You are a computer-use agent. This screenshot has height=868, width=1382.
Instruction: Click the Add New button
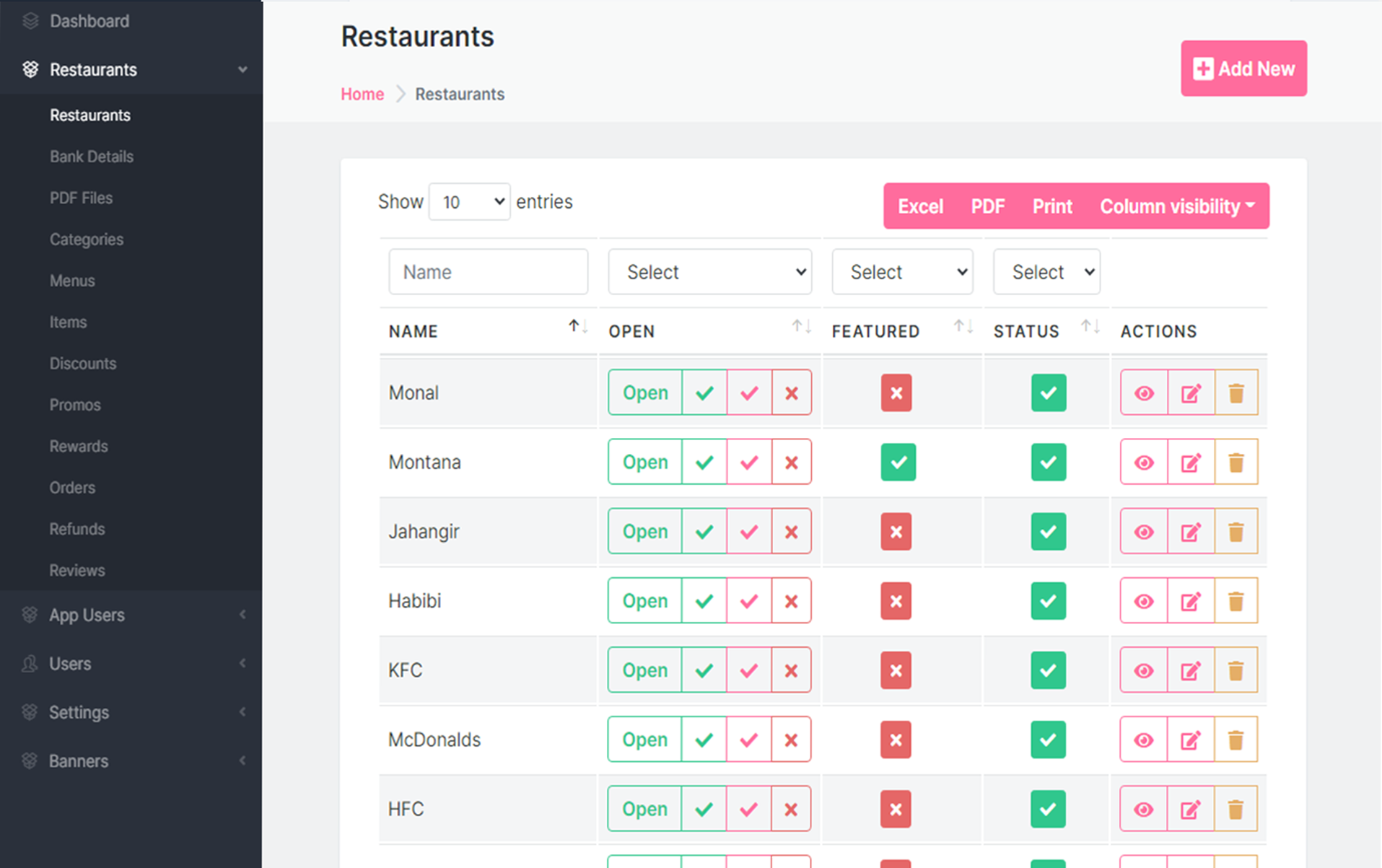[1243, 69]
